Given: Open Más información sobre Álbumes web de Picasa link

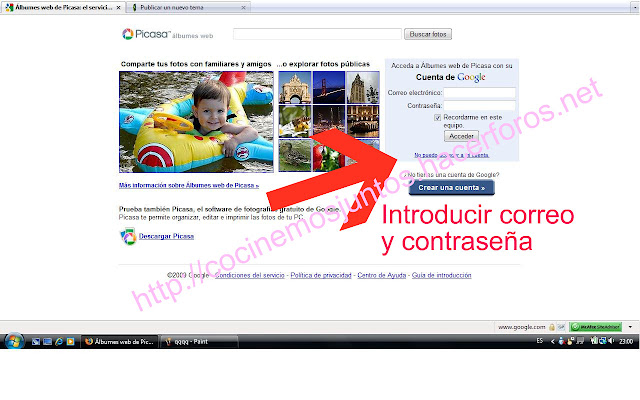Looking at the screenshot, I should tap(189, 185).
